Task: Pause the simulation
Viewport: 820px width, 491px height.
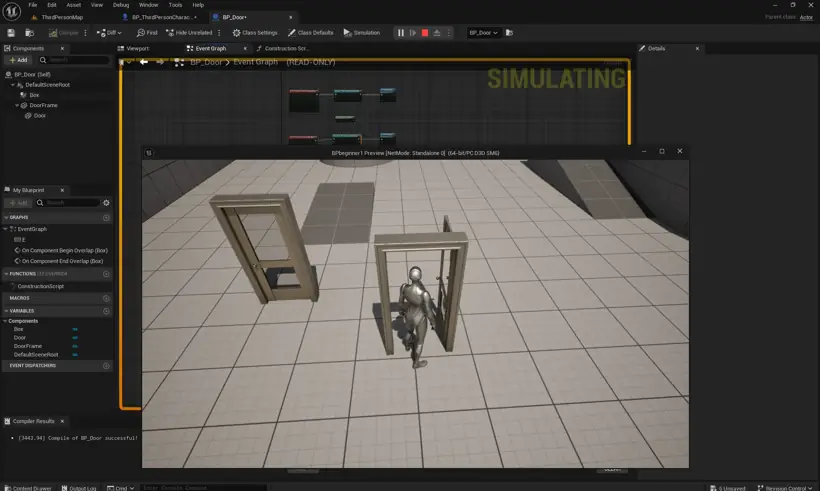Action: 401,33
